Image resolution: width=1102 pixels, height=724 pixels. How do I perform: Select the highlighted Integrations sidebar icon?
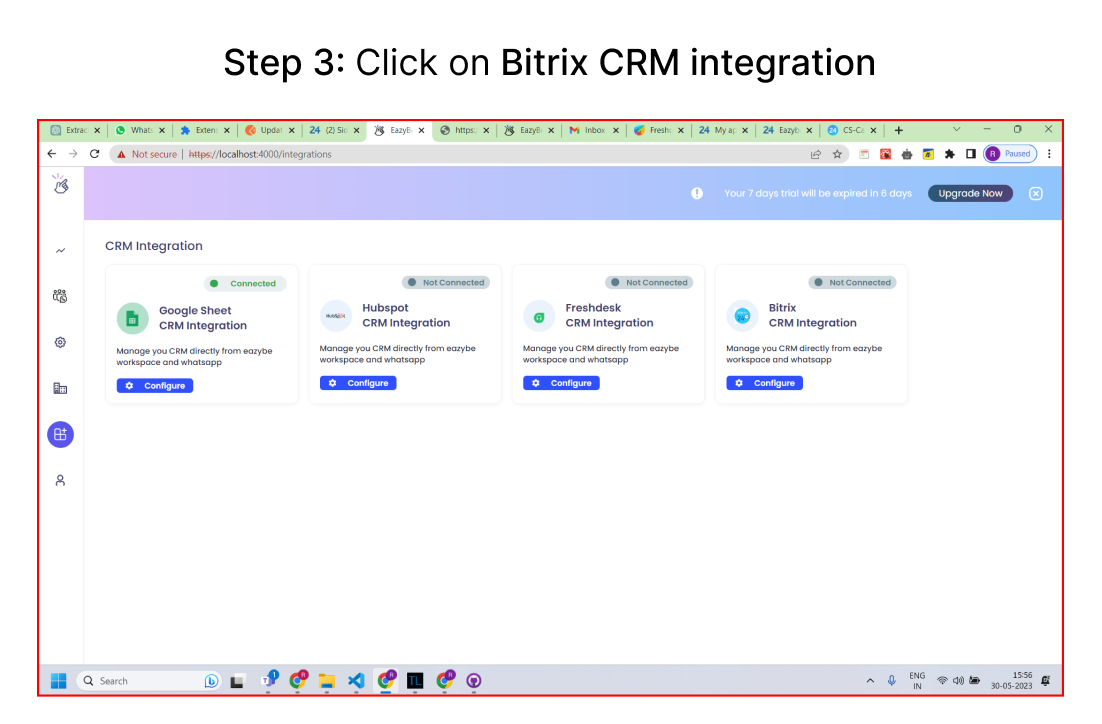point(60,434)
